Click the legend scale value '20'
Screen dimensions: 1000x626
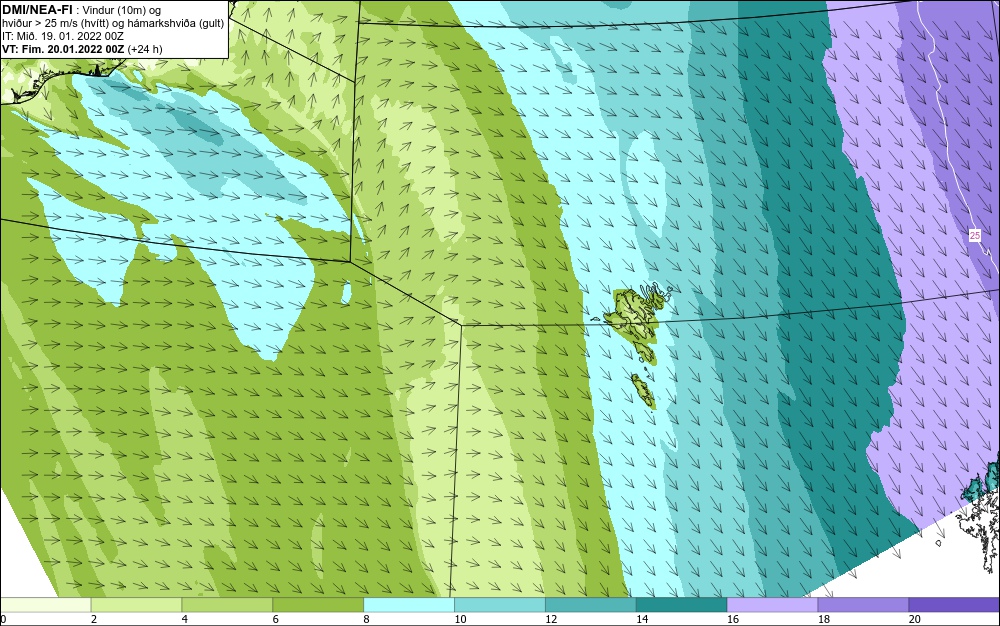(x=915, y=619)
